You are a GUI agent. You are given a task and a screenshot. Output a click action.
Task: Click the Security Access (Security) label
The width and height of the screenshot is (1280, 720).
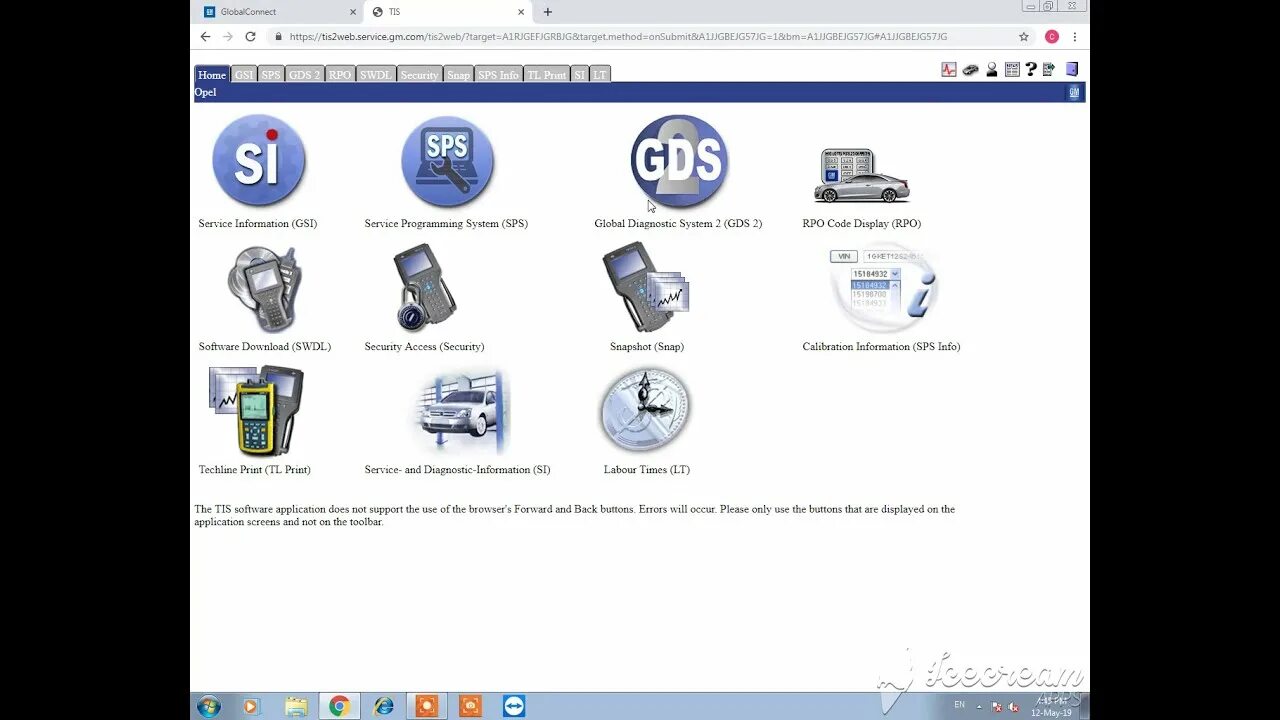(x=424, y=346)
